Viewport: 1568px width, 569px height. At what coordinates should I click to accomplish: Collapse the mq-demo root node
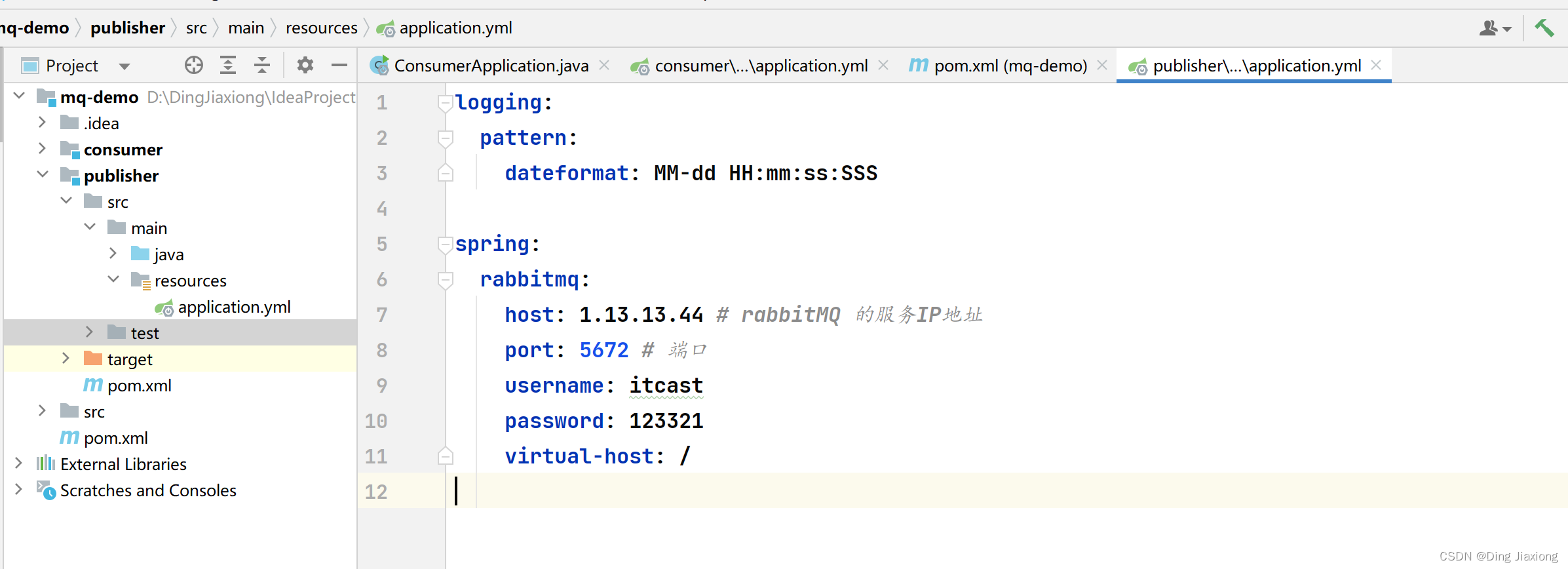point(19,96)
